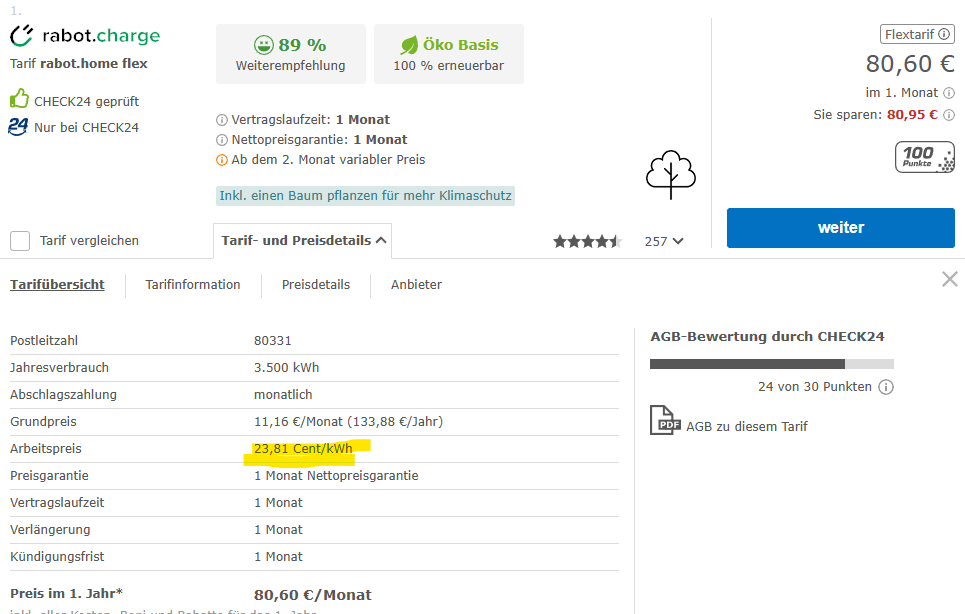Screen dimensions: 965x614
Task: Click the Flextarif label
Action: click(x=910, y=34)
